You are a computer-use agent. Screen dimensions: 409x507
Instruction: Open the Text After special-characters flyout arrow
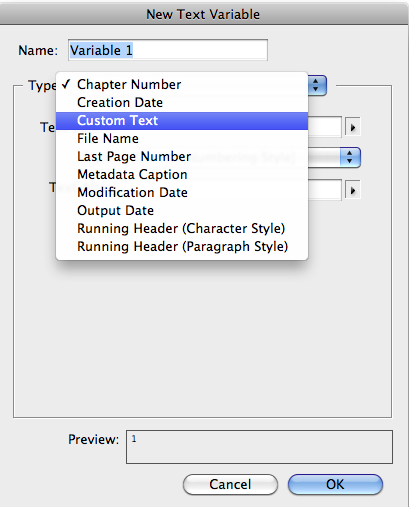point(353,191)
